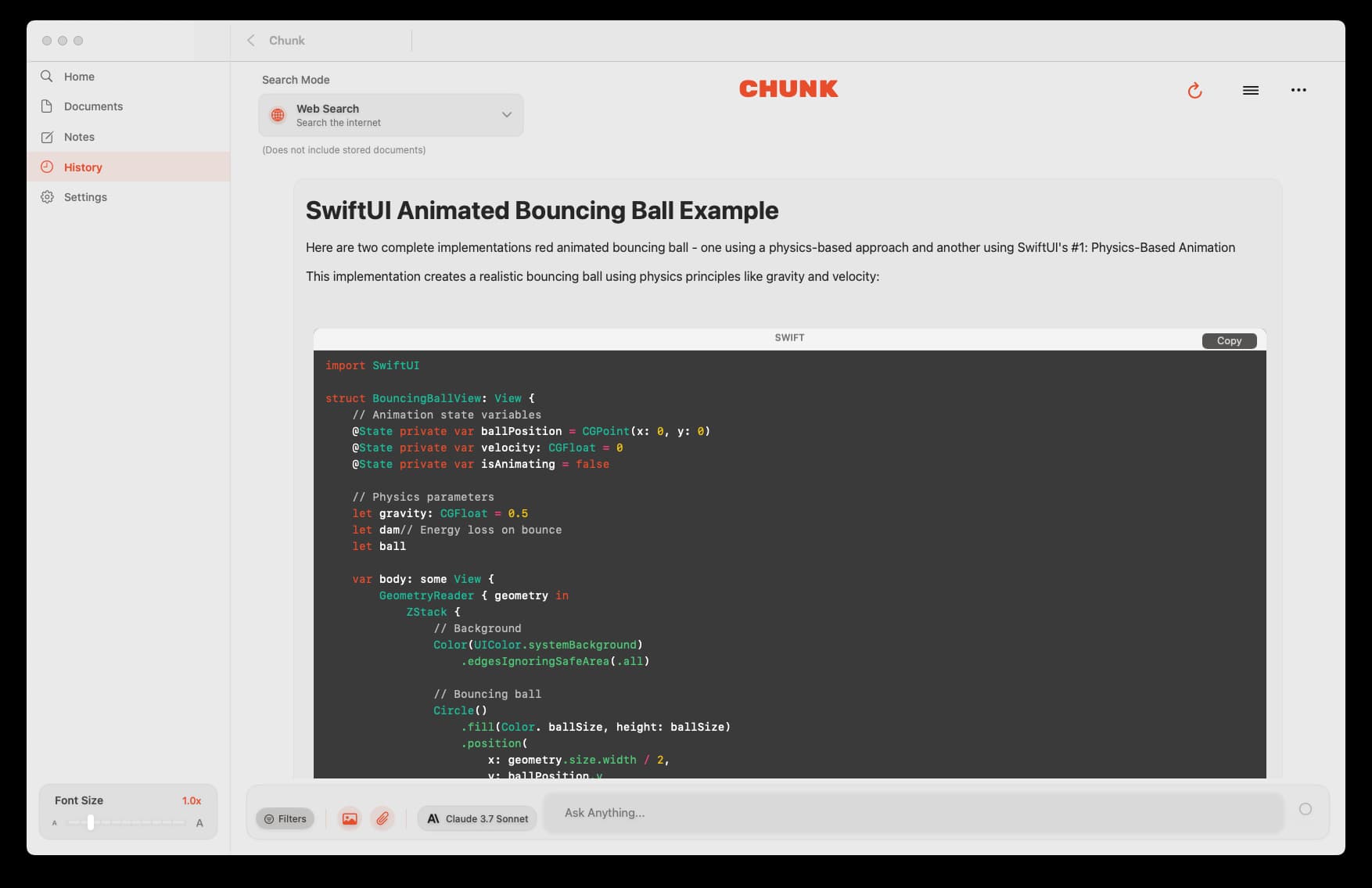The width and height of the screenshot is (1372, 888).
Task: Open the three-dot overflow menu
Action: click(x=1298, y=90)
